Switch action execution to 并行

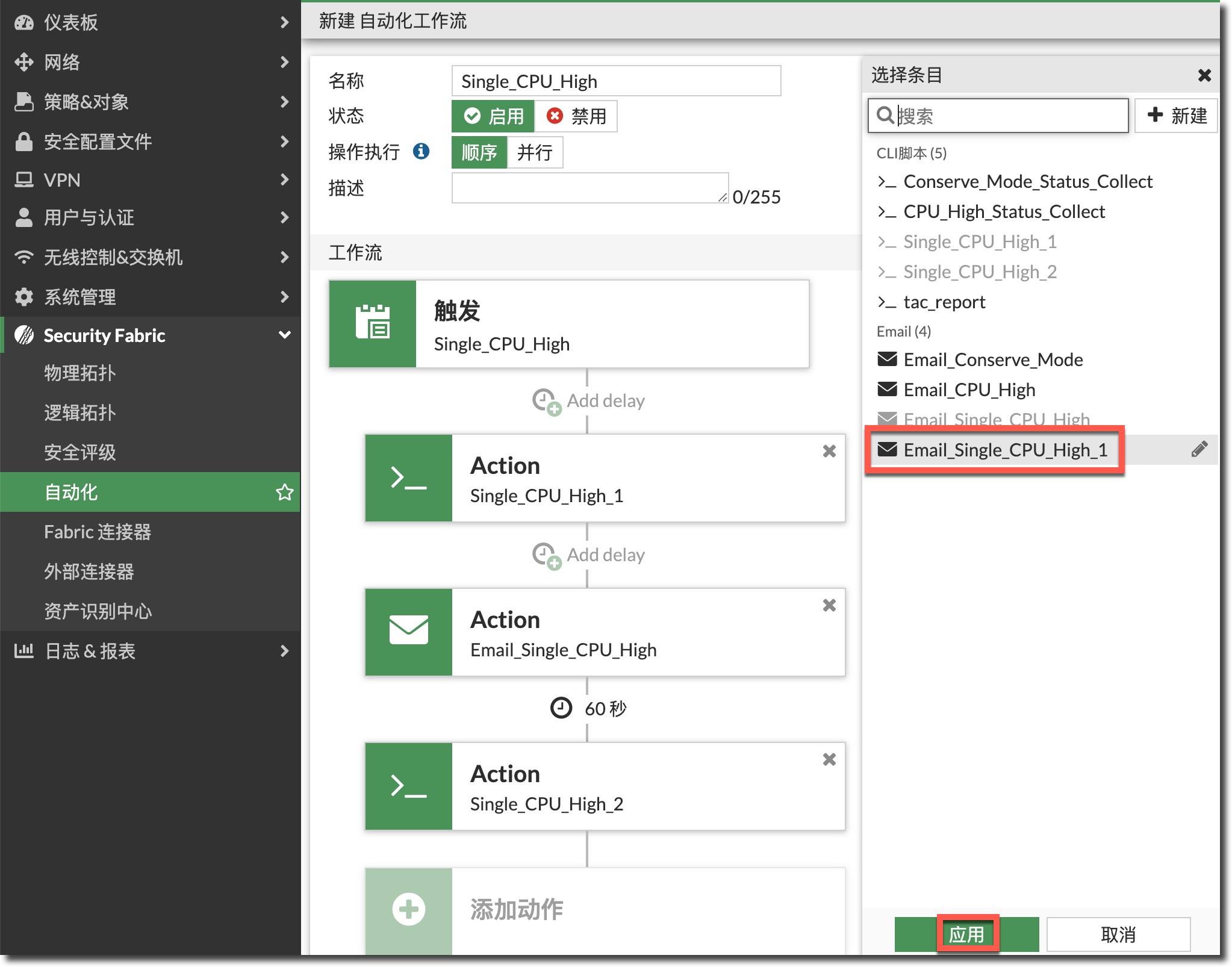(x=534, y=152)
